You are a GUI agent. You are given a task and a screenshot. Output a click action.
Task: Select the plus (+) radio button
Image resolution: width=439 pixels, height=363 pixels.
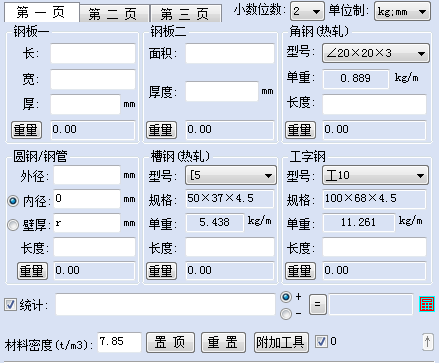pos(286,297)
